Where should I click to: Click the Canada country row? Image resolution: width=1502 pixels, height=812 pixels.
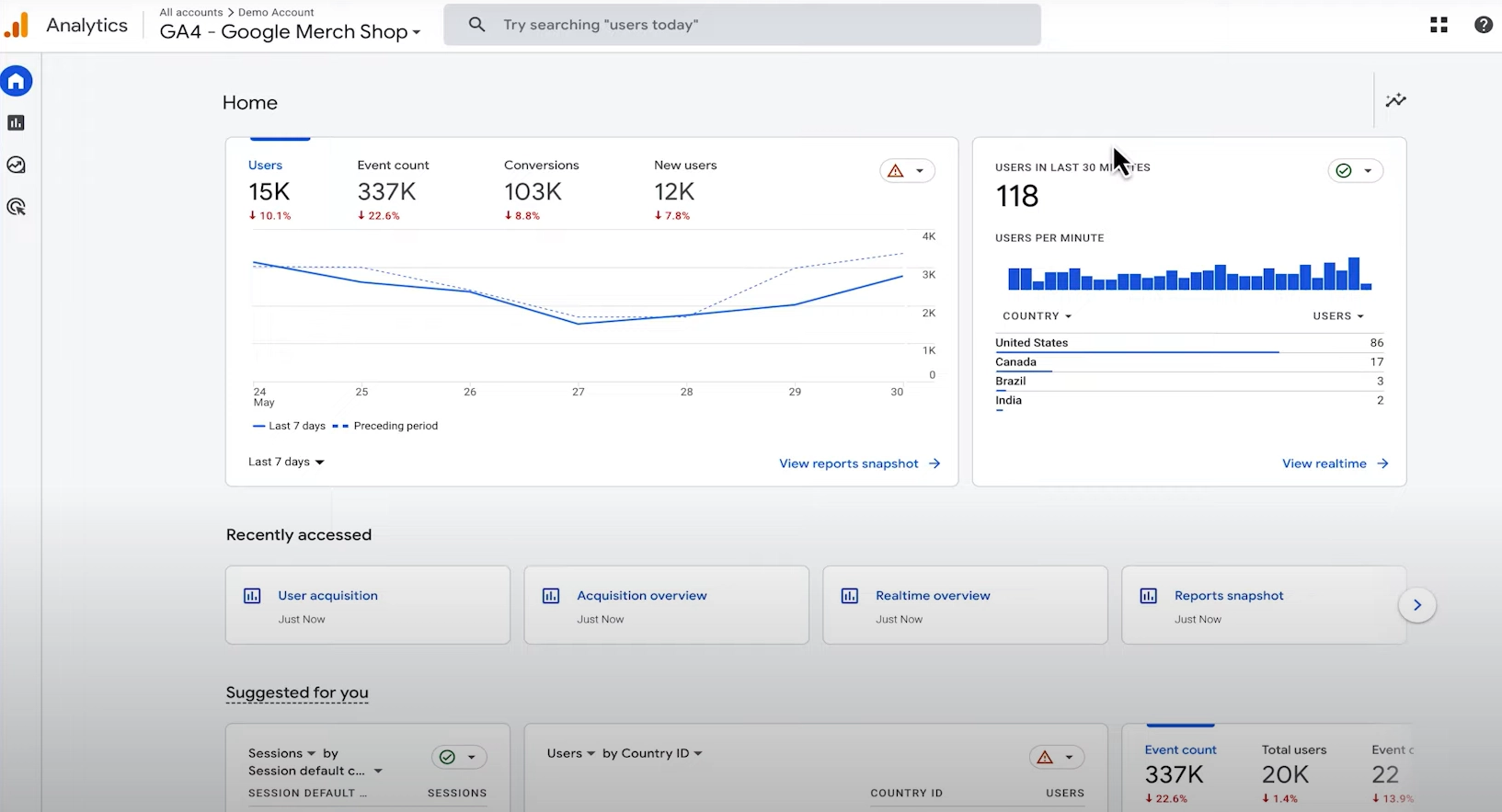[1189, 362]
